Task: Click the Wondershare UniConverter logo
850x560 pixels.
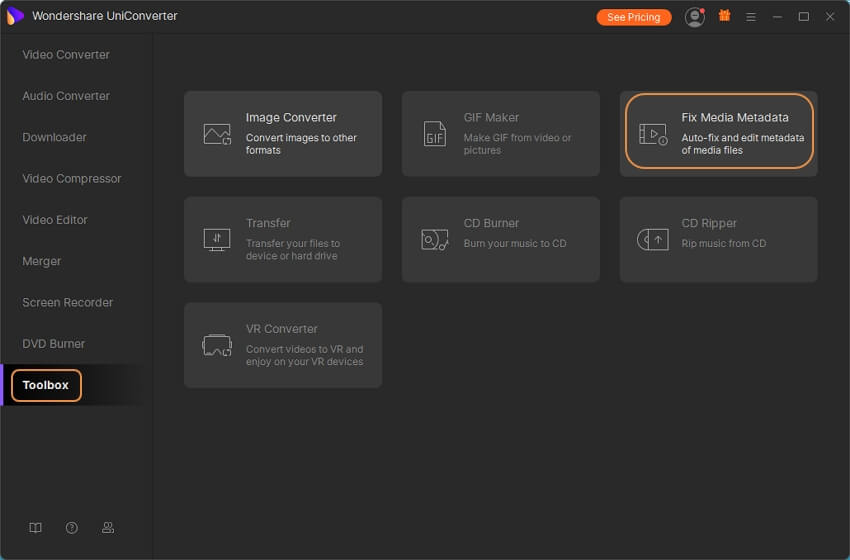Action: [x=15, y=16]
